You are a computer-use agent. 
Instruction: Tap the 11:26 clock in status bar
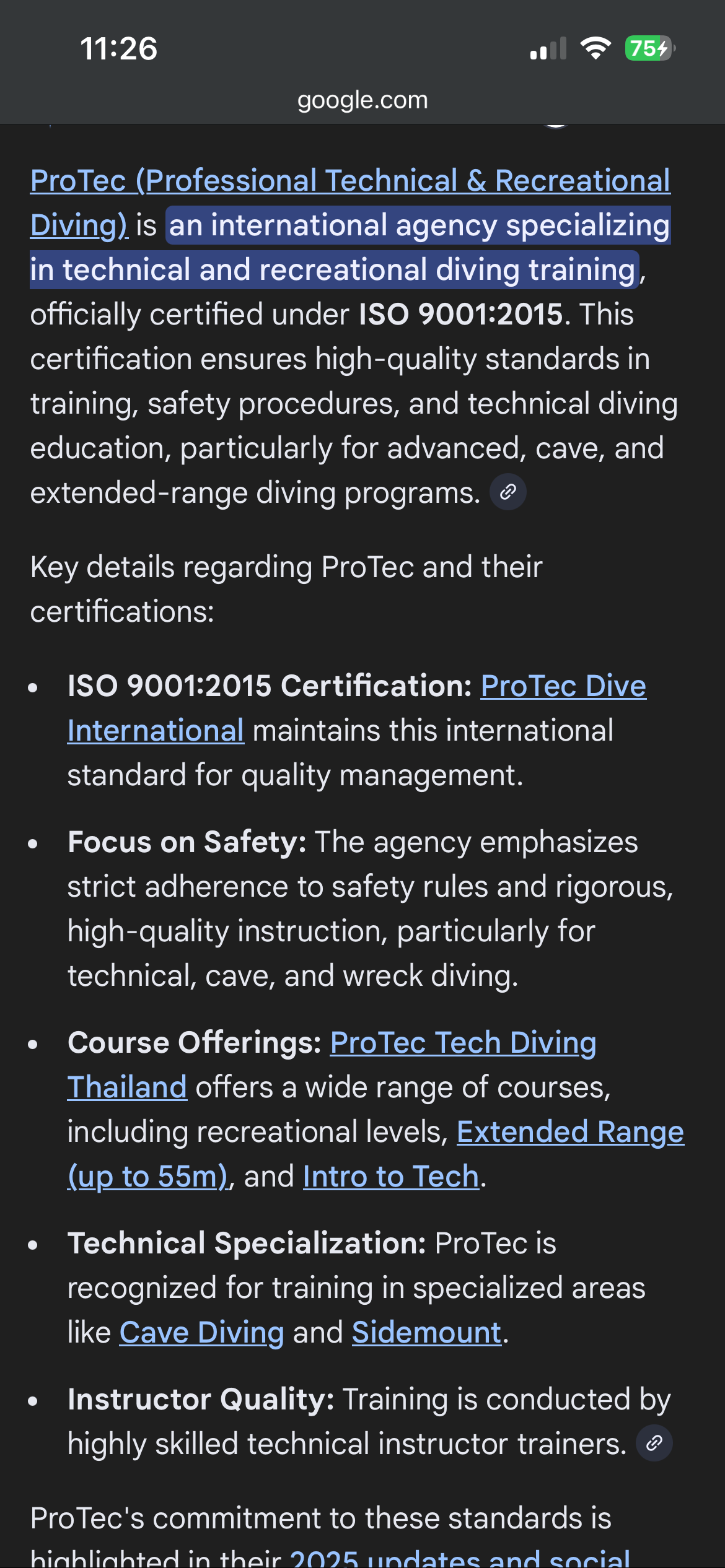tap(119, 48)
